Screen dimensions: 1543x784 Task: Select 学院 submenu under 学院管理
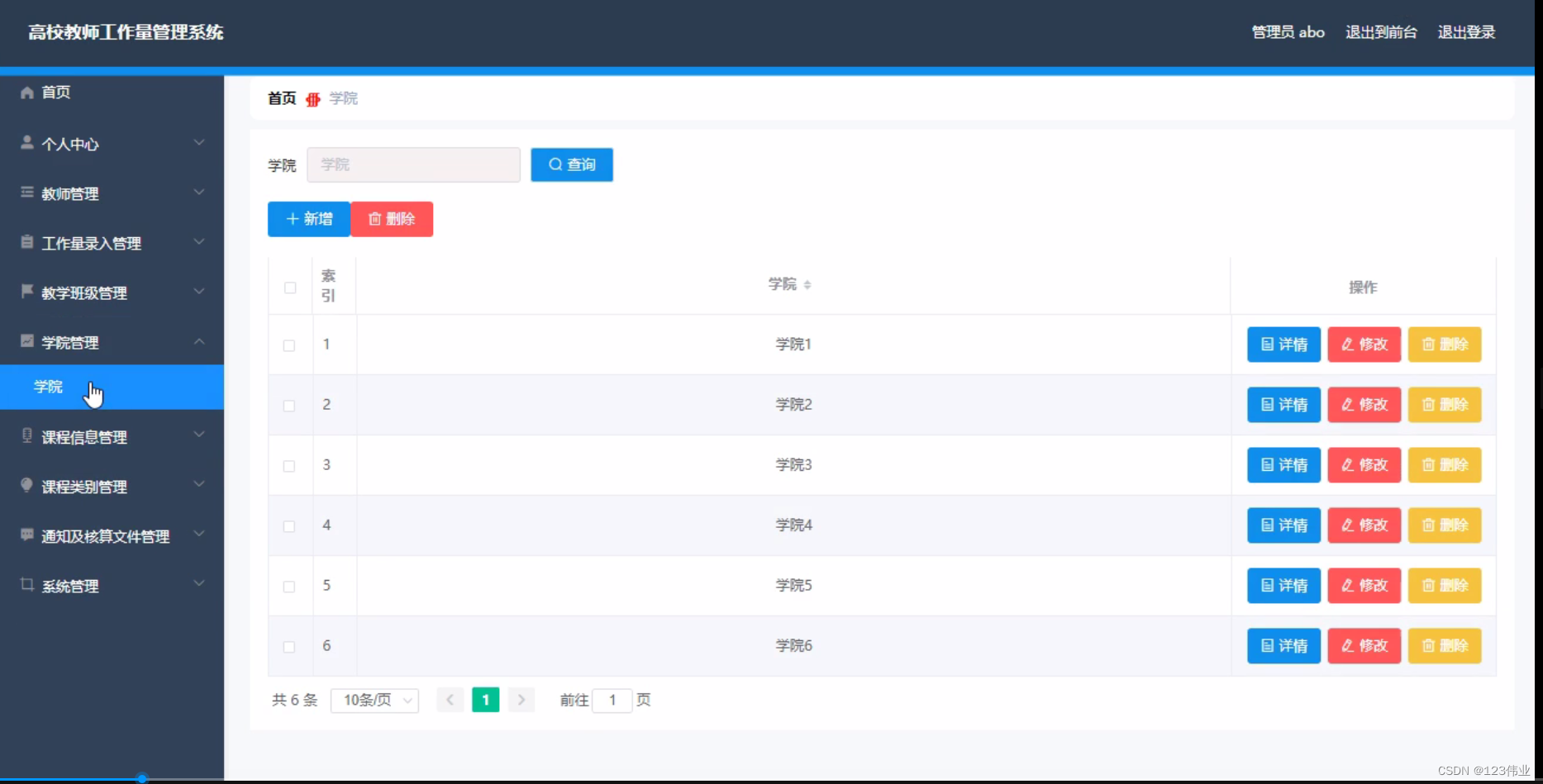[x=48, y=387]
